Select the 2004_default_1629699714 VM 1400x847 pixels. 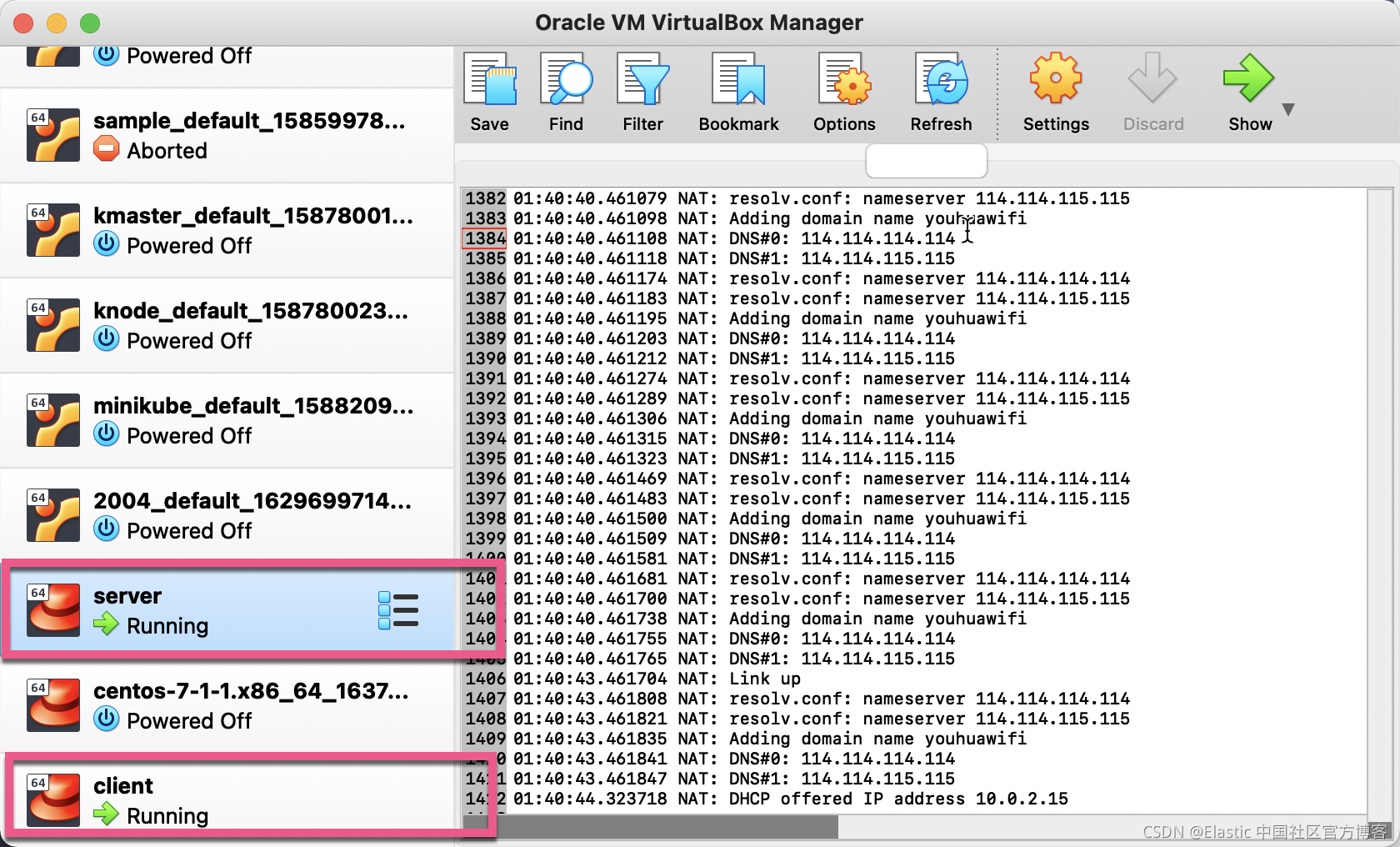pos(227,515)
